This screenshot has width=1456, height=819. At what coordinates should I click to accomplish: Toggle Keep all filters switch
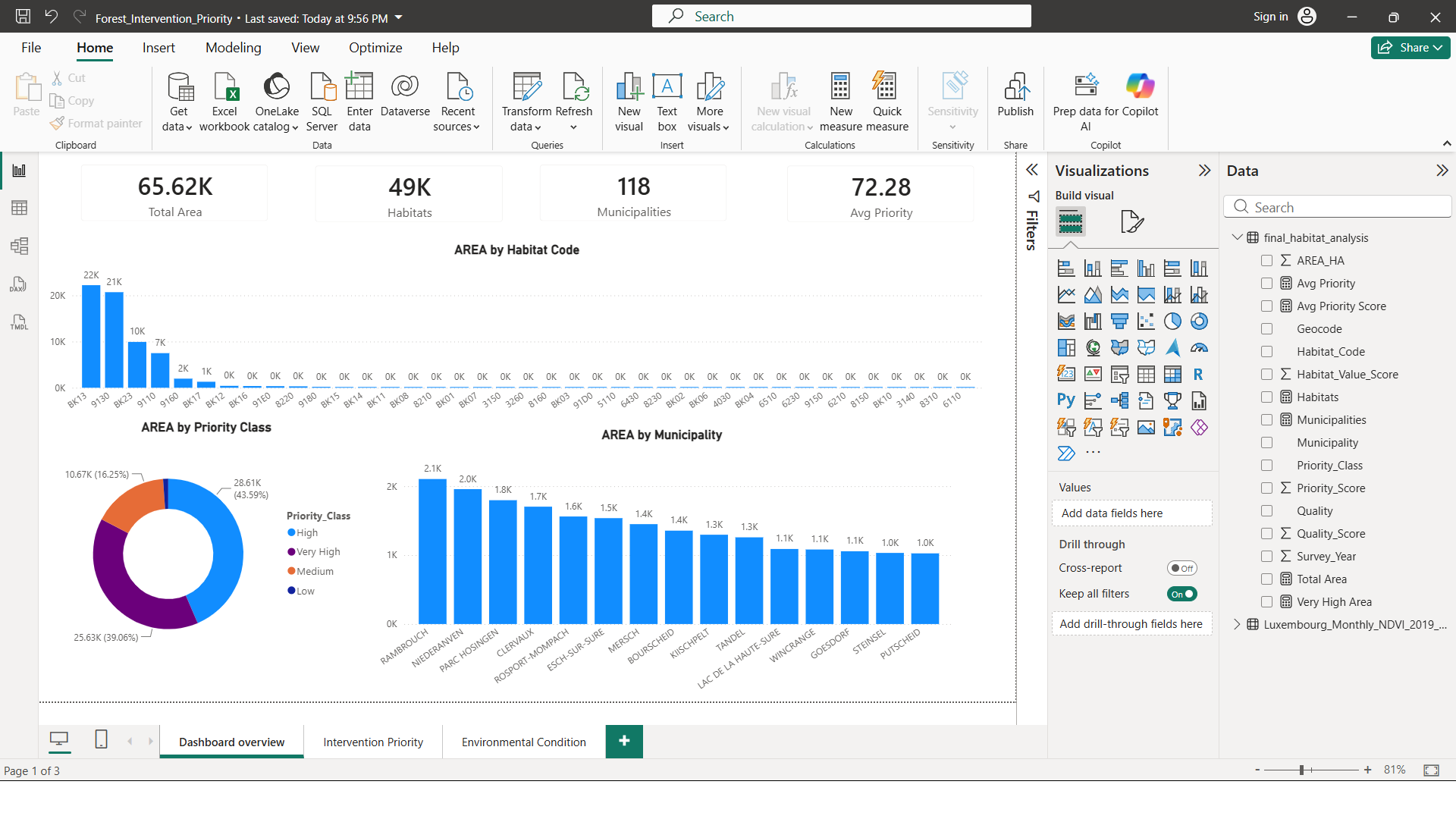(x=1181, y=594)
